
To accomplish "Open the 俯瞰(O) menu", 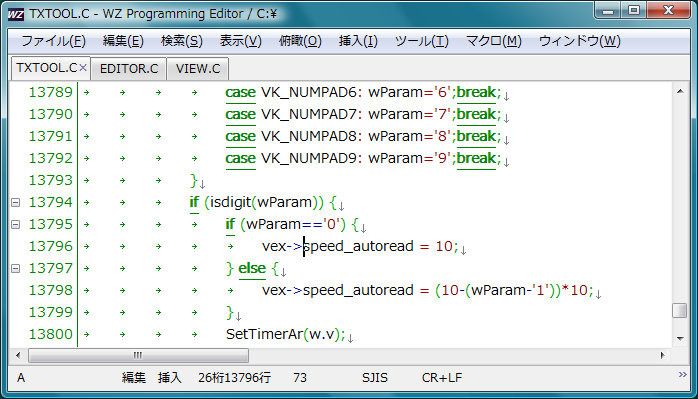I will click(x=300, y=41).
